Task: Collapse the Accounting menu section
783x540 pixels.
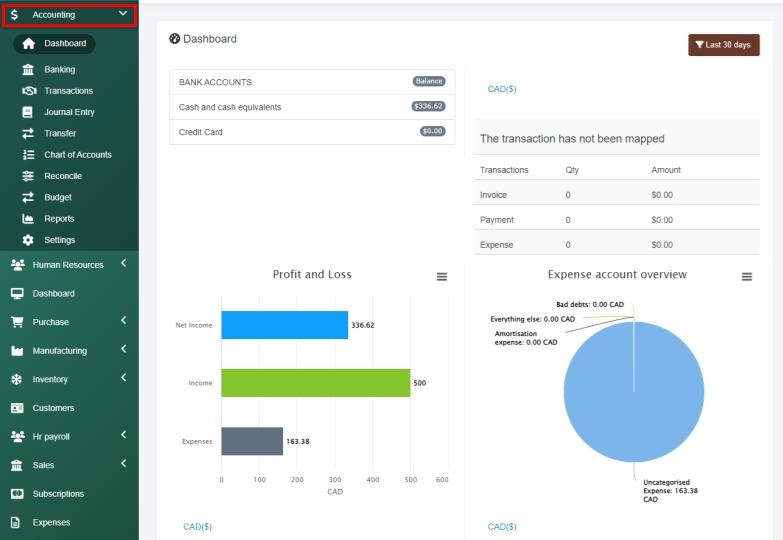Action: (122, 14)
